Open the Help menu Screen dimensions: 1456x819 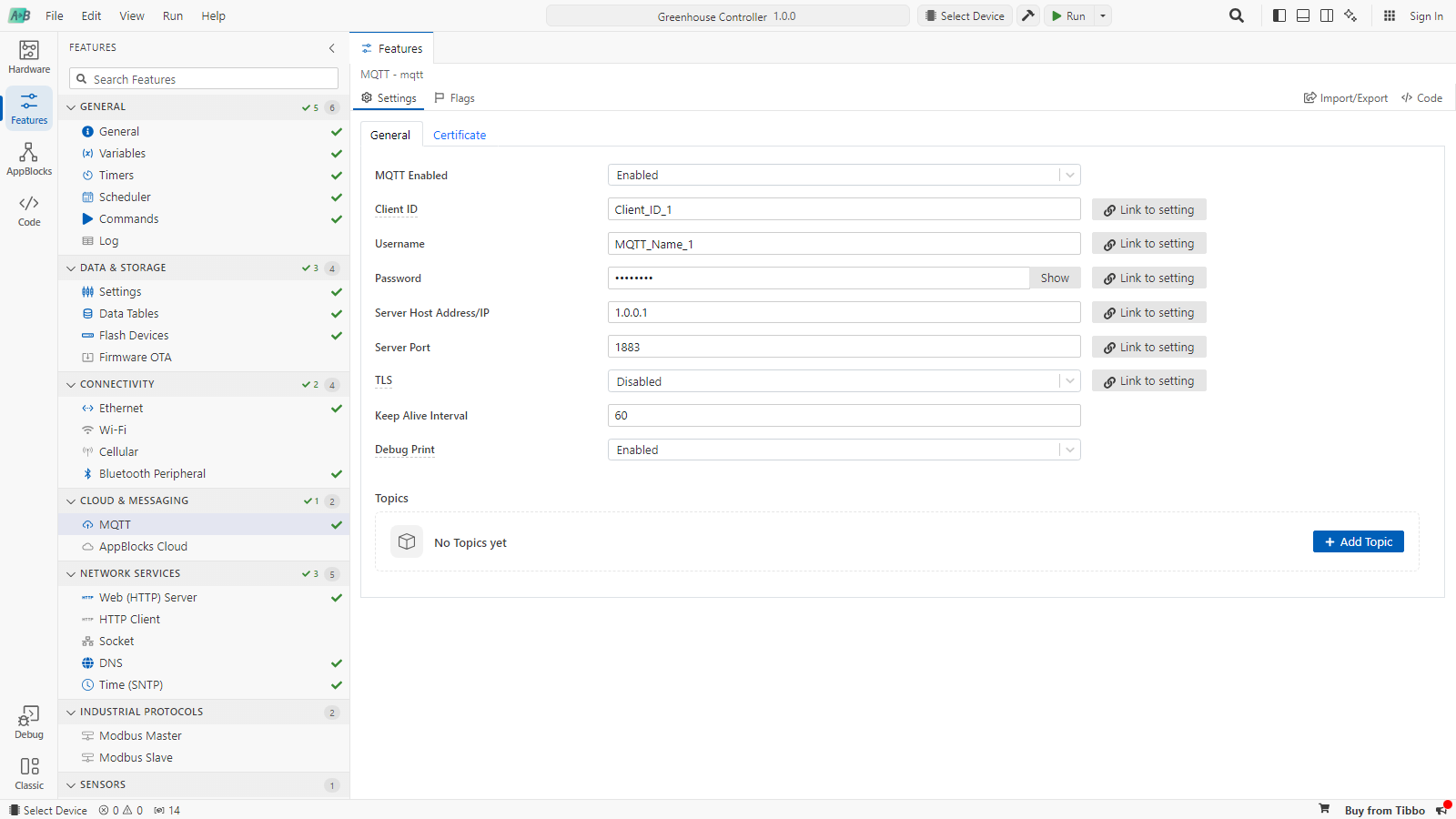[x=214, y=15]
